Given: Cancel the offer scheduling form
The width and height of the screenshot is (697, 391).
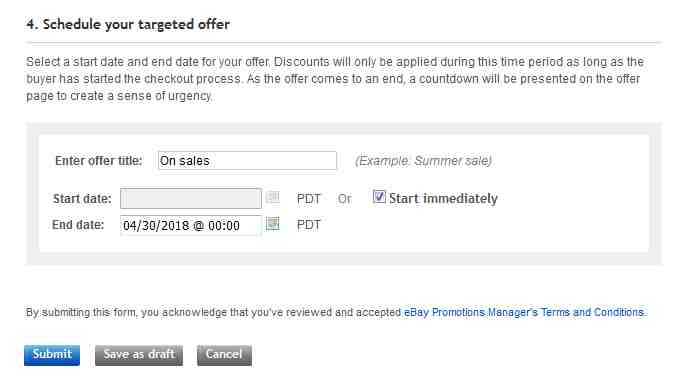Looking at the screenshot, I should tap(224, 355).
